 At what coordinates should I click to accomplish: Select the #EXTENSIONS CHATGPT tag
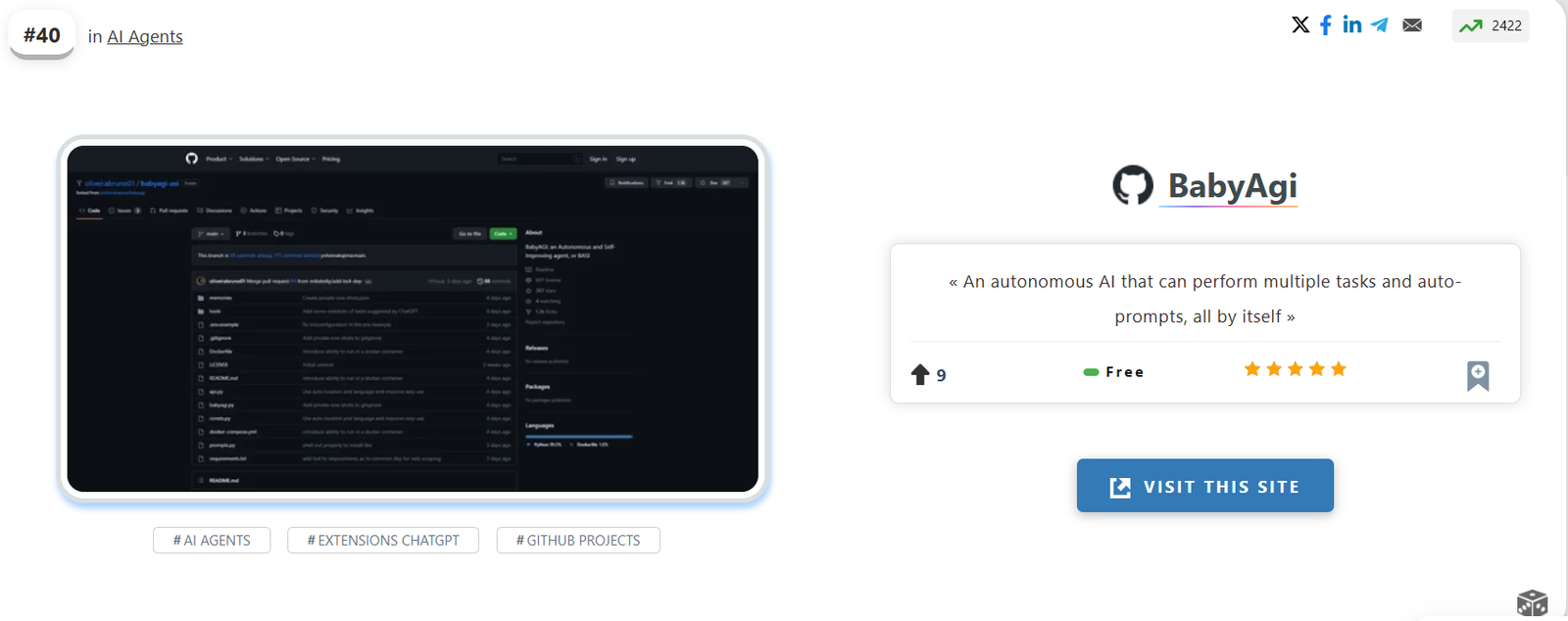pos(383,541)
